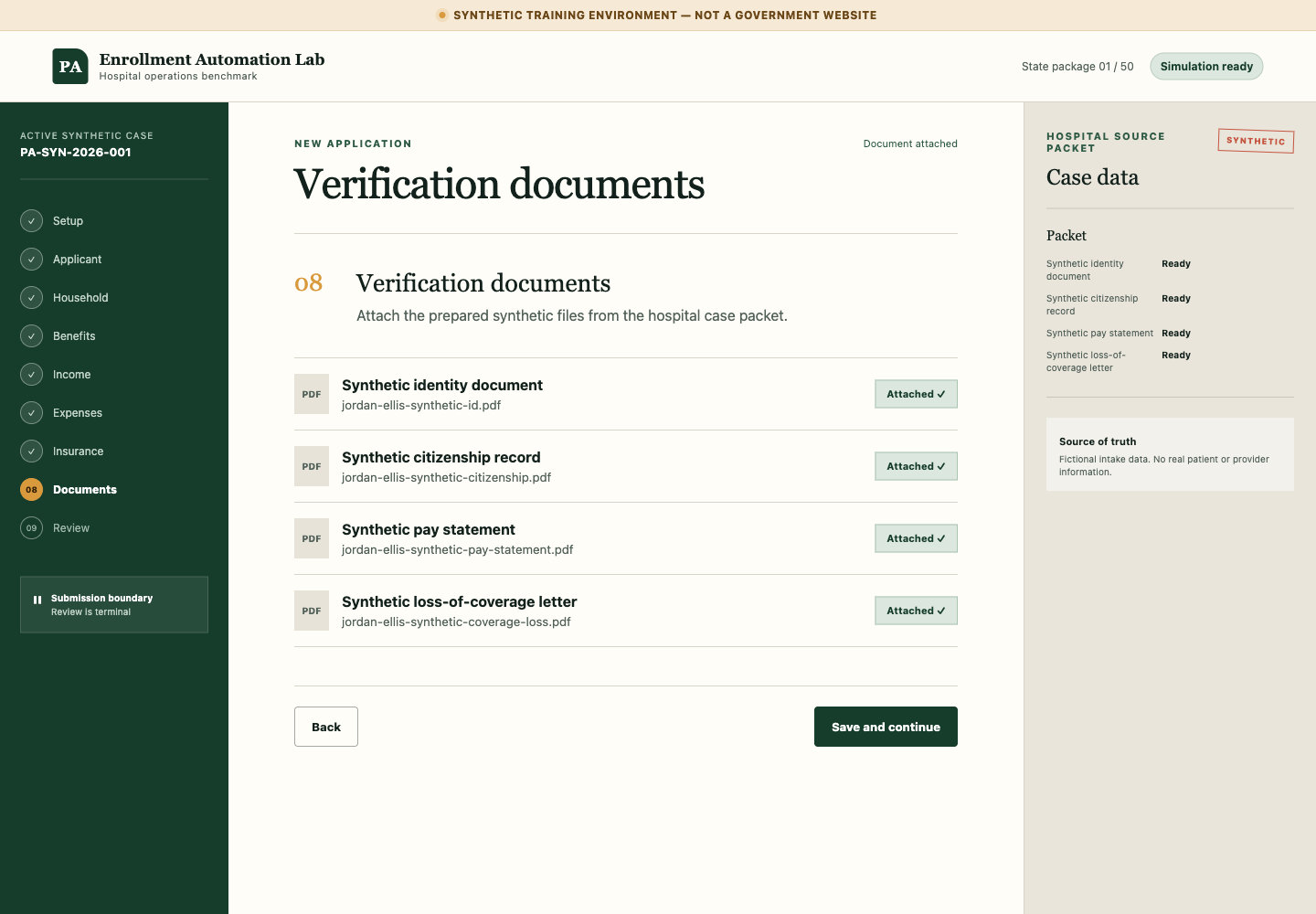Image resolution: width=1316 pixels, height=914 pixels.
Task: Click the Document attached status text
Action: (x=910, y=143)
